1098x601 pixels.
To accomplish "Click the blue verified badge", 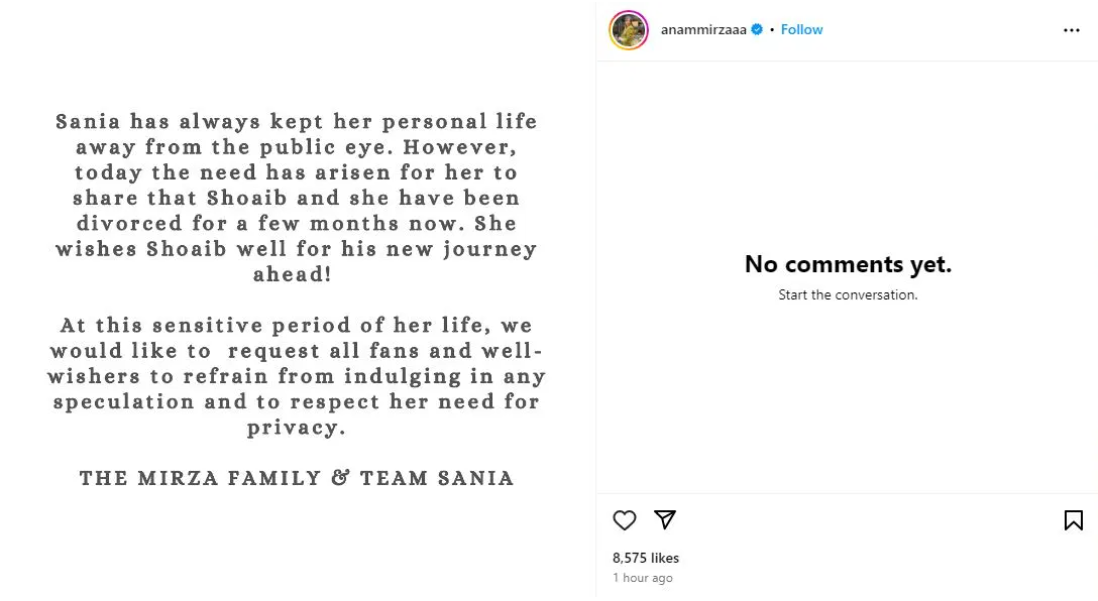I will (x=756, y=30).
